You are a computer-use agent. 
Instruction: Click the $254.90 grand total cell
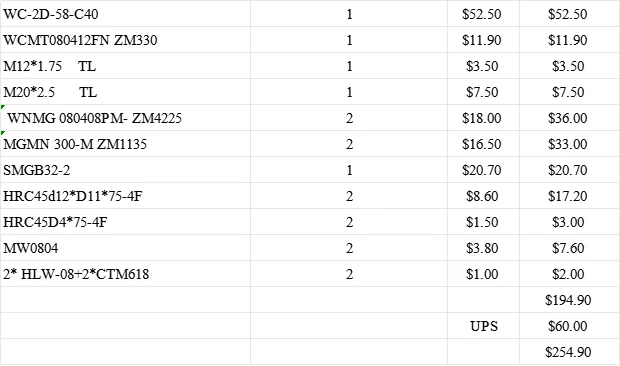569,352
